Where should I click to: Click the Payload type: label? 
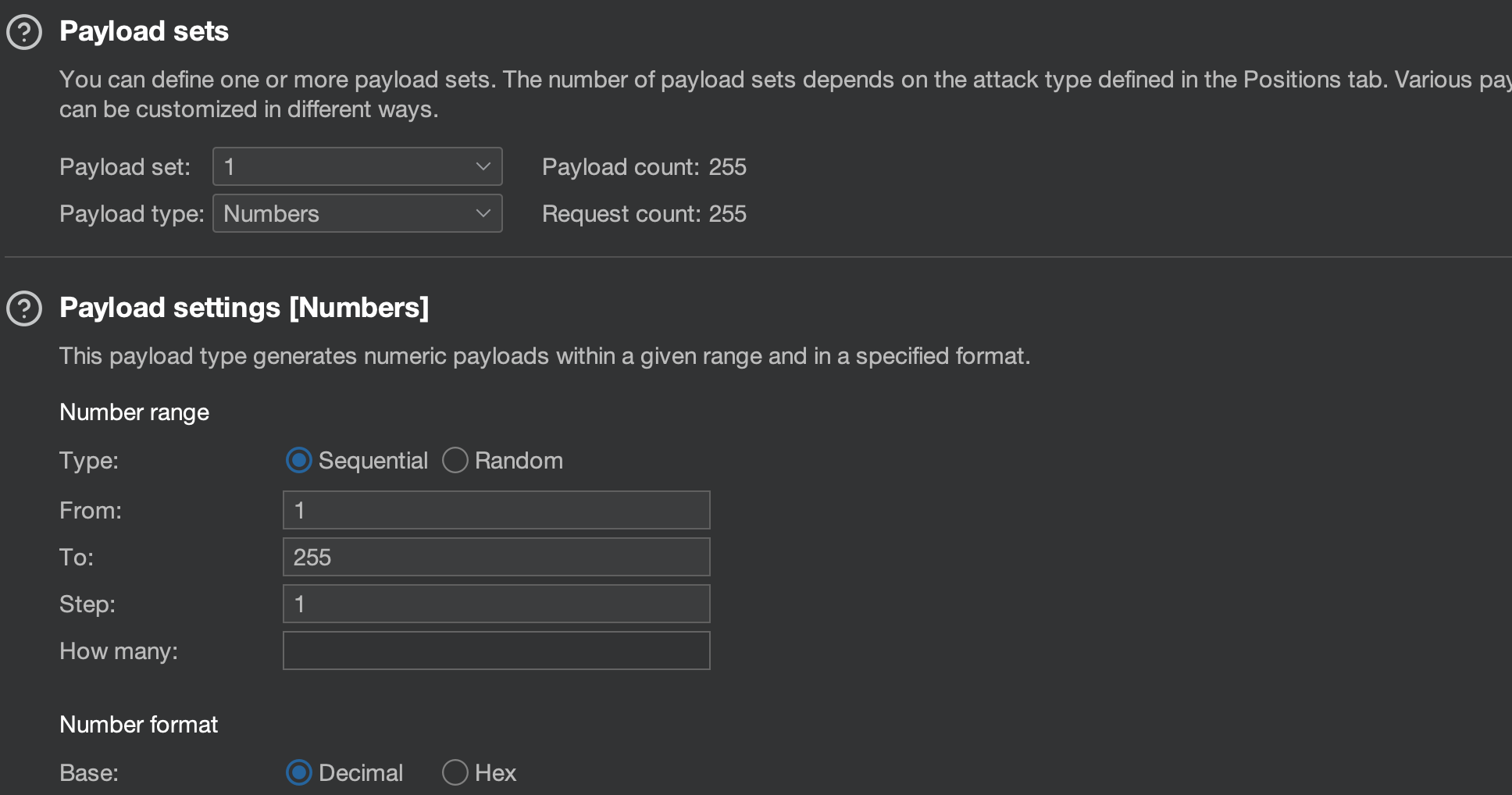(x=131, y=214)
